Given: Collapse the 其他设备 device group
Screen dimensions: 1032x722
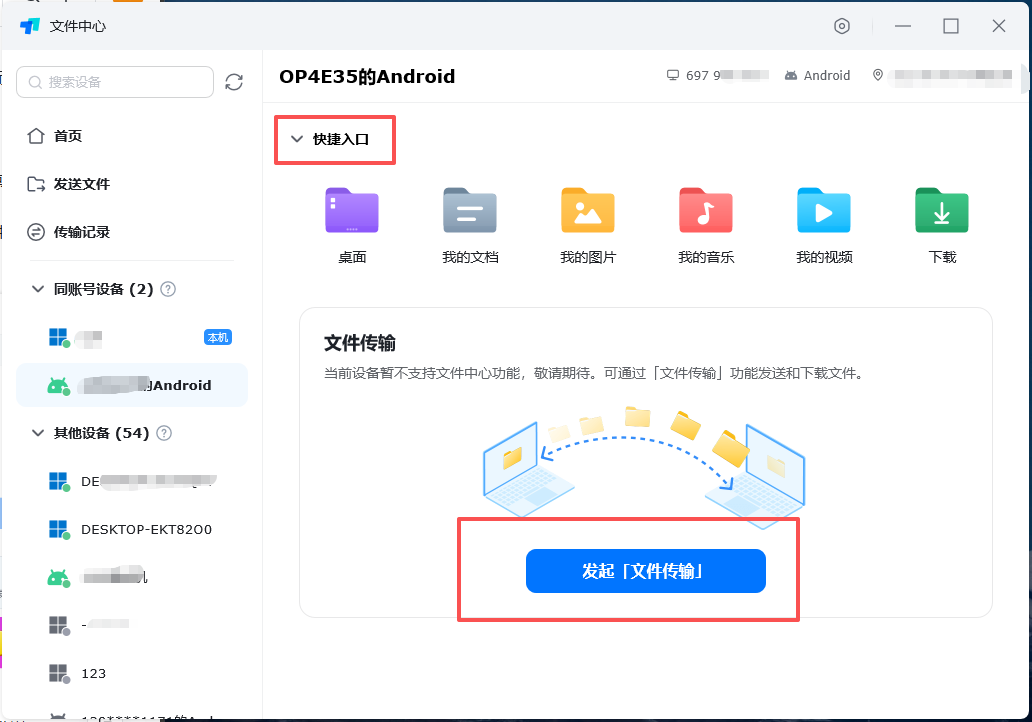Looking at the screenshot, I should [x=39, y=433].
